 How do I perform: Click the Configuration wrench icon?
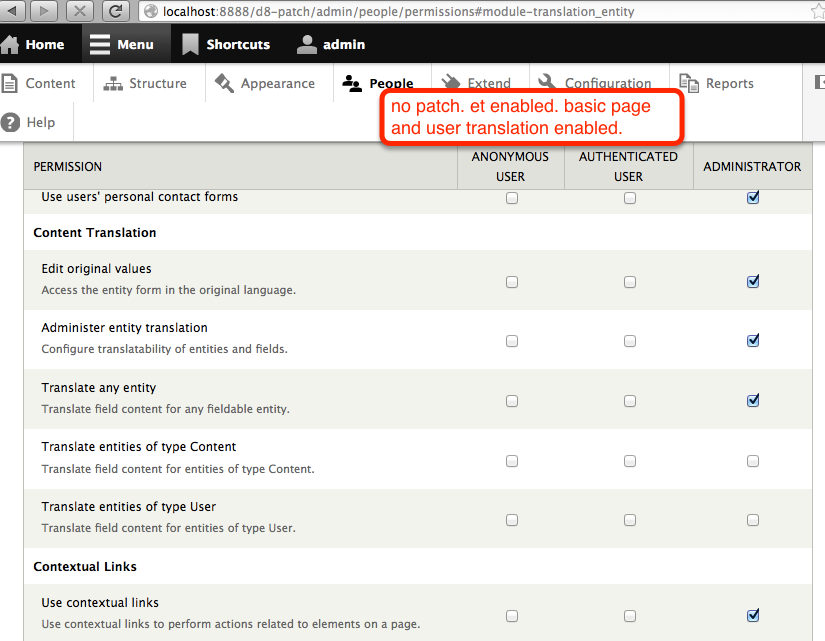click(x=547, y=81)
